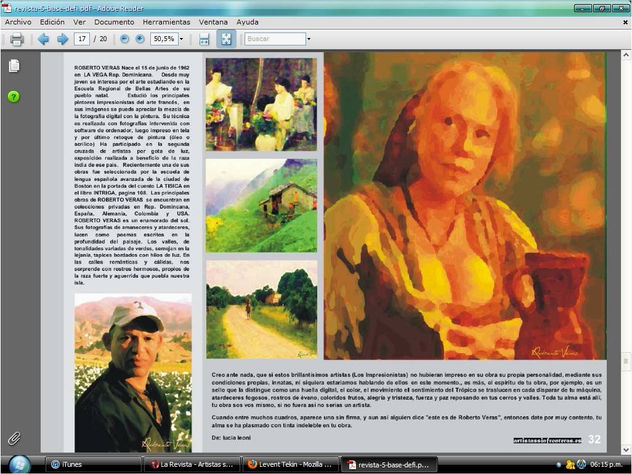The width and height of the screenshot is (632, 474).
Task: Open the Archivo menu
Action: [x=18, y=22]
